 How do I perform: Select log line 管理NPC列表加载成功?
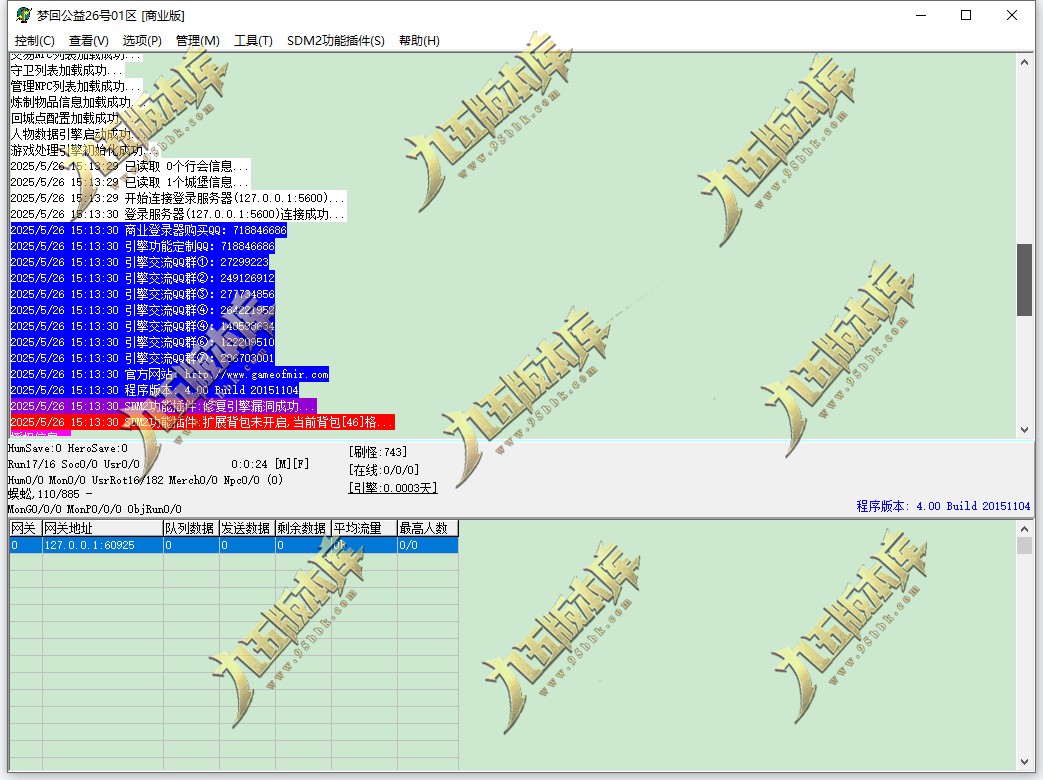76,86
